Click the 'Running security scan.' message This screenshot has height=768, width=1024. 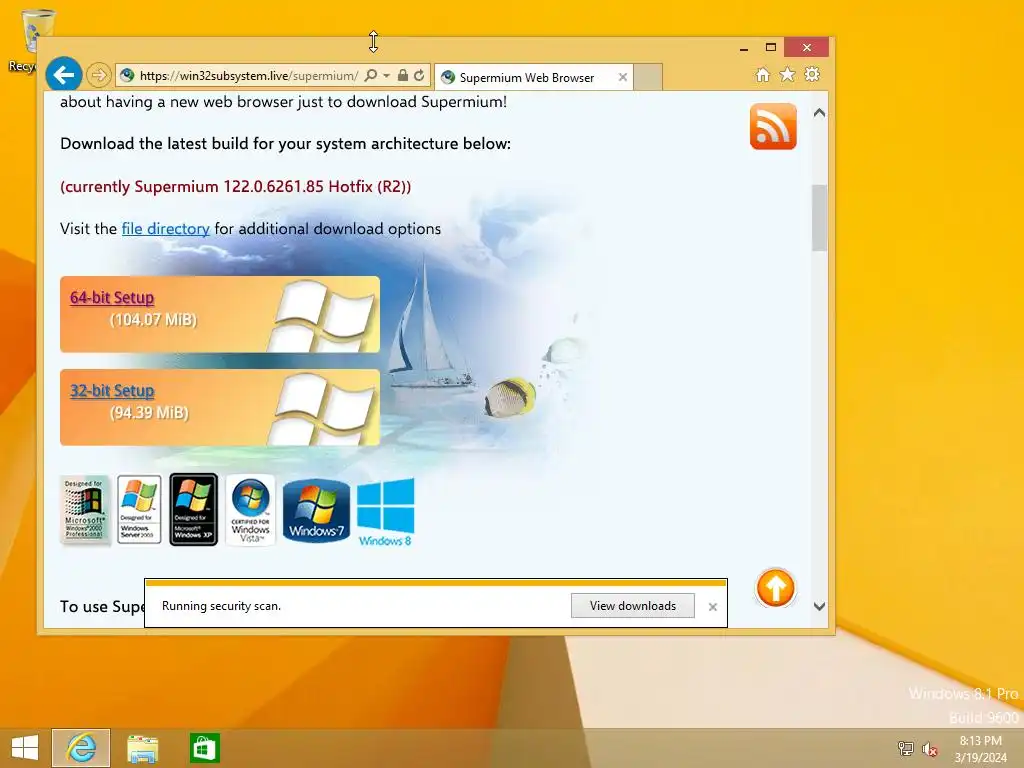coord(221,605)
